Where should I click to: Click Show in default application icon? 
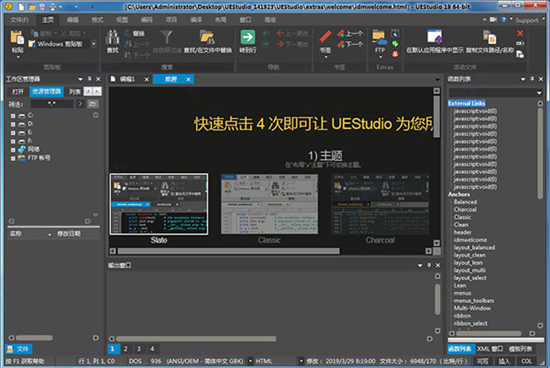pyautogui.click(x=435, y=37)
